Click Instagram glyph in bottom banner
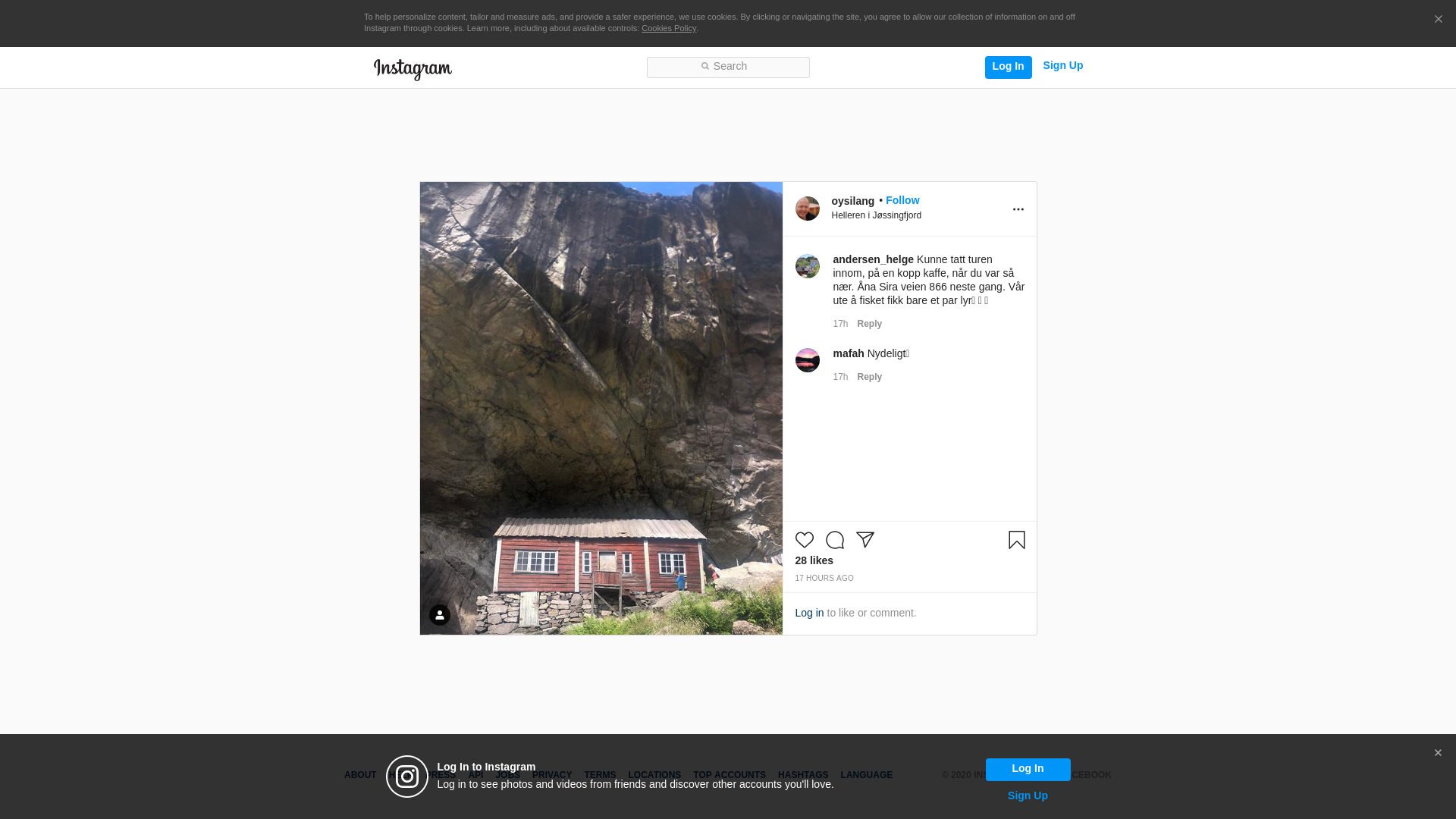The width and height of the screenshot is (1456, 819). [407, 777]
